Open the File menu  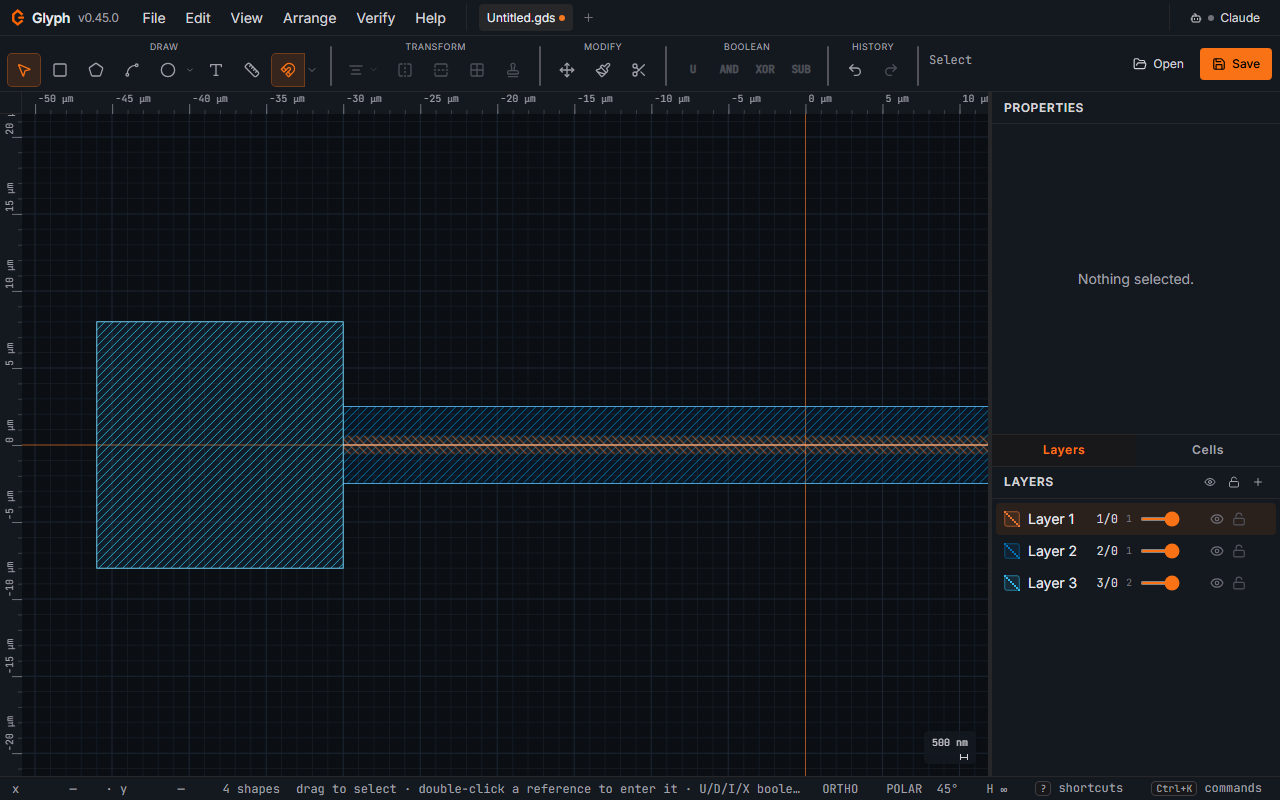pos(154,18)
